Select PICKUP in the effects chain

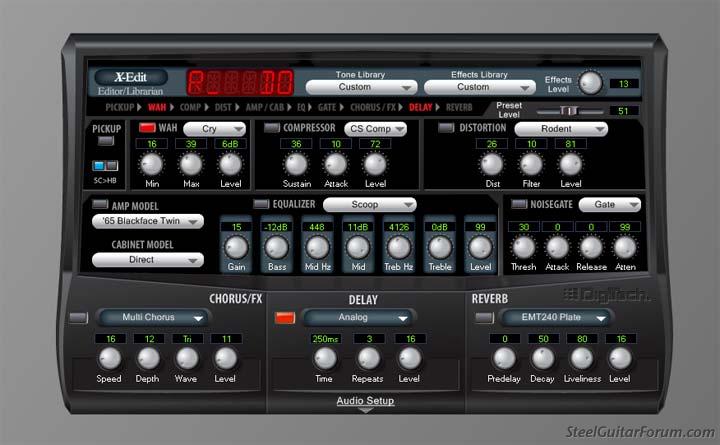(x=119, y=107)
